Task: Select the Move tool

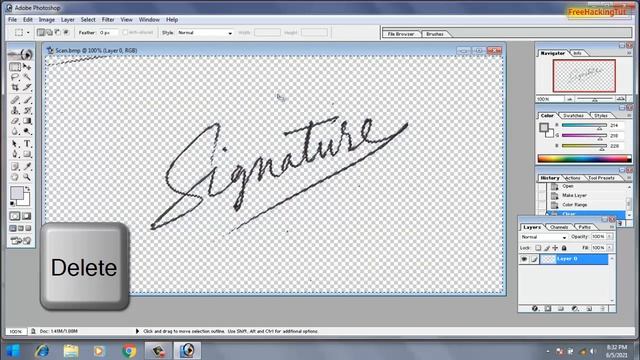Action: point(27,67)
